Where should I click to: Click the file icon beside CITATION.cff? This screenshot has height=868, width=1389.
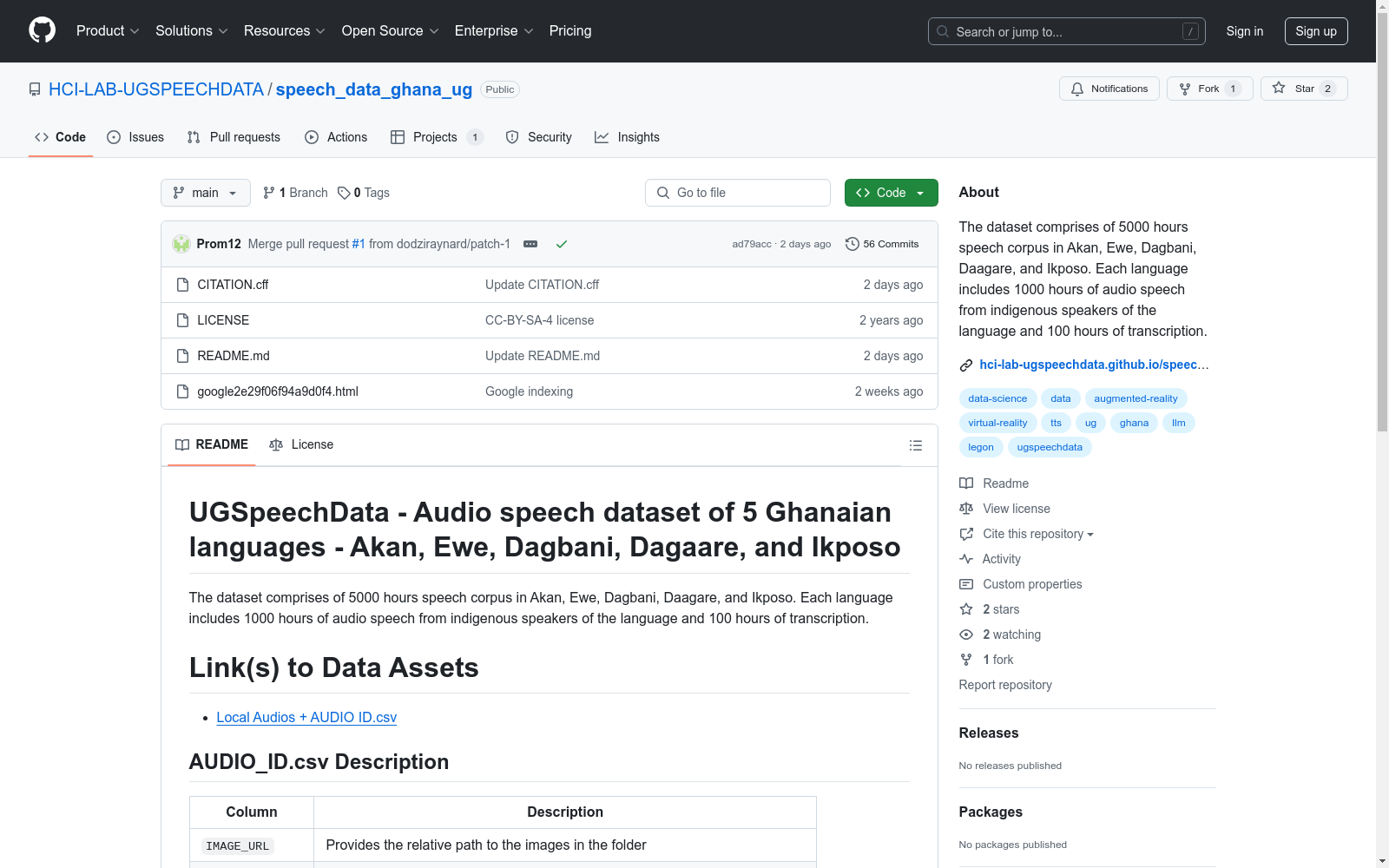182,285
